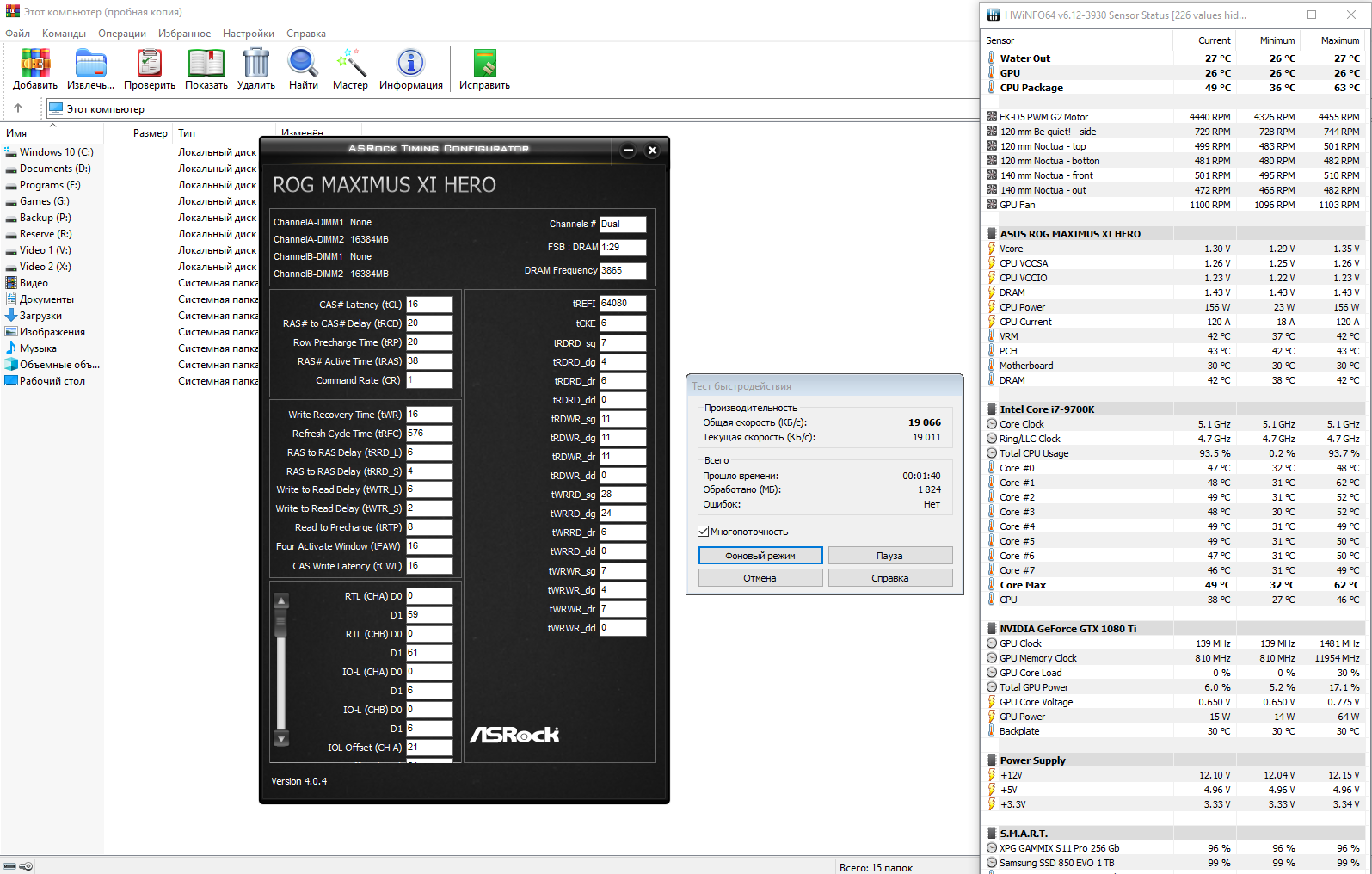Sort file list by Тип column
The width and height of the screenshot is (1372, 874).
pos(223,133)
